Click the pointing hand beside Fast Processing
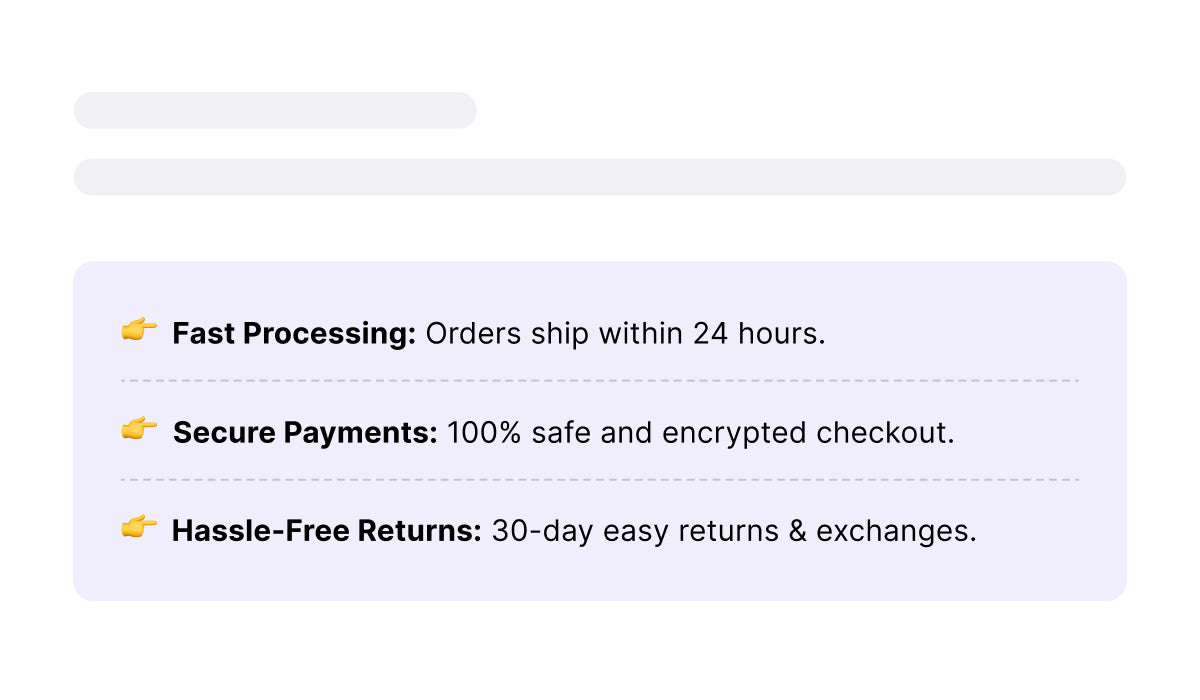Screen dimensions: 1200x700 139,330
